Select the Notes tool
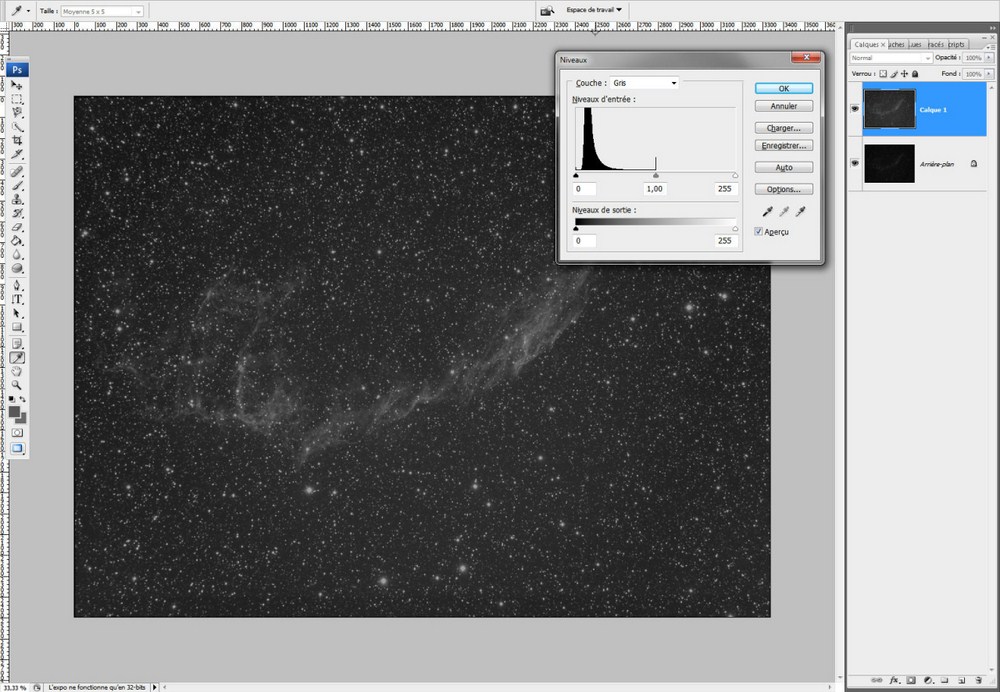Screen dimensions: 1000x692 (x=17, y=344)
